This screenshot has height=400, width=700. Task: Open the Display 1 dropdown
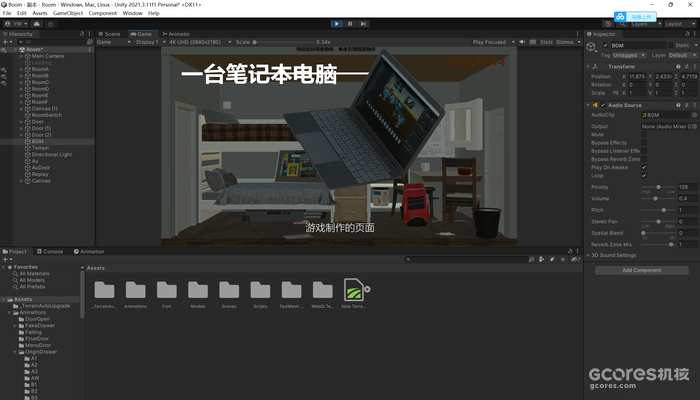pyautogui.click(x=150, y=42)
